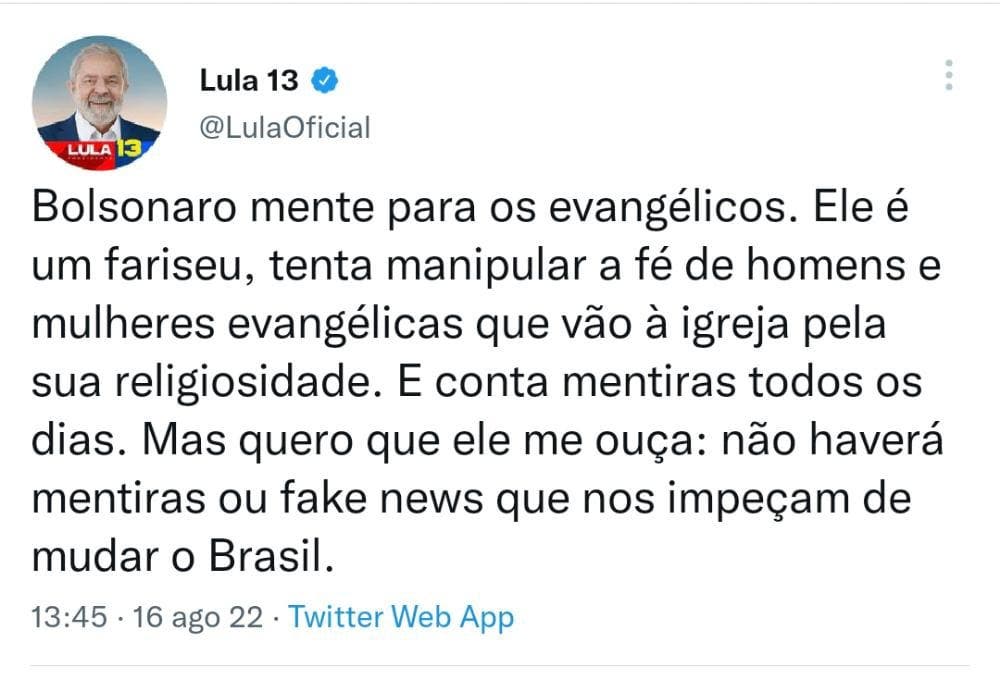Click the Twitter Web App source link

(x=400, y=617)
